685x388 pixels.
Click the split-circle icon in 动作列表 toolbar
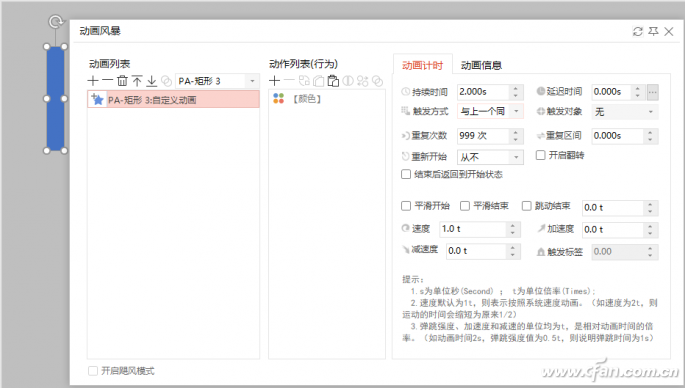coord(348,81)
